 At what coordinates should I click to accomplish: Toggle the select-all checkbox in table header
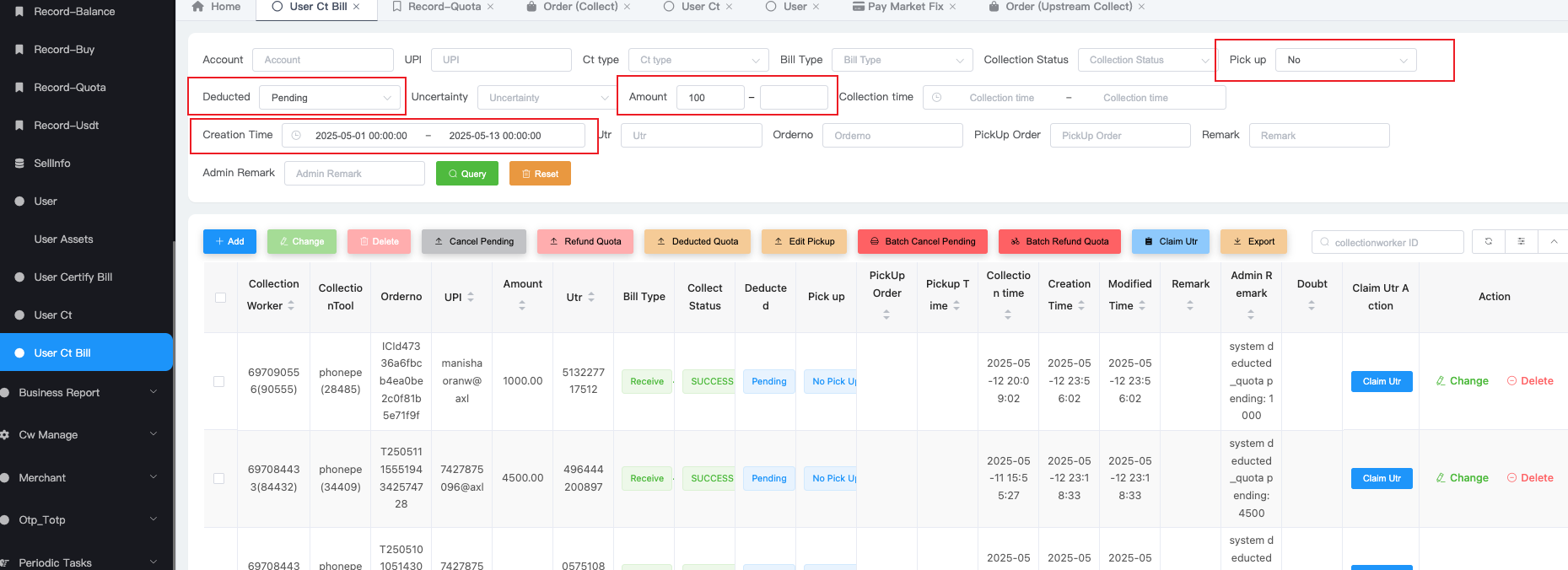pyautogui.click(x=220, y=298)
